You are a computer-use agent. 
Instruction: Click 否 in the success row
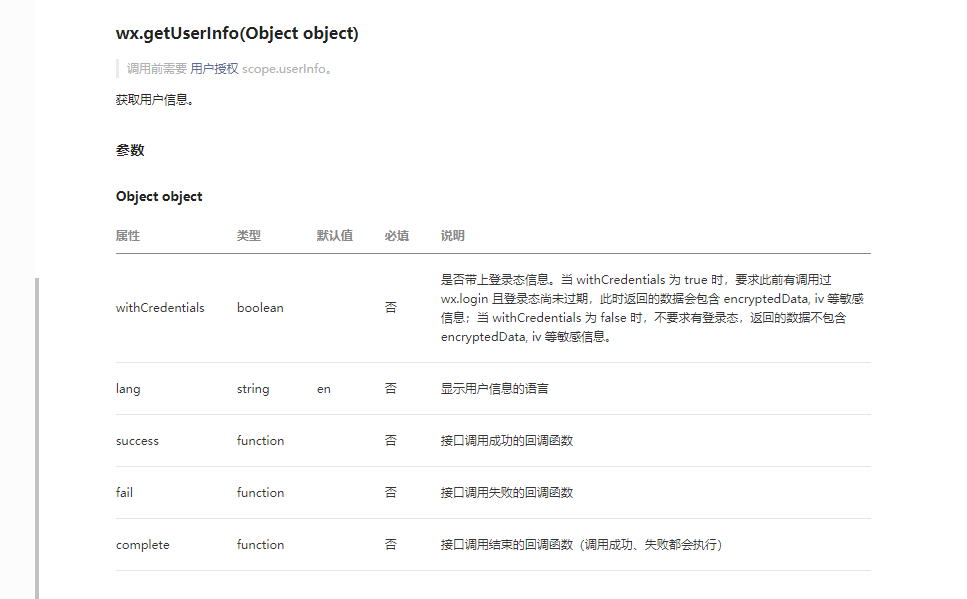pyautogui.click(x=391, y=440)
